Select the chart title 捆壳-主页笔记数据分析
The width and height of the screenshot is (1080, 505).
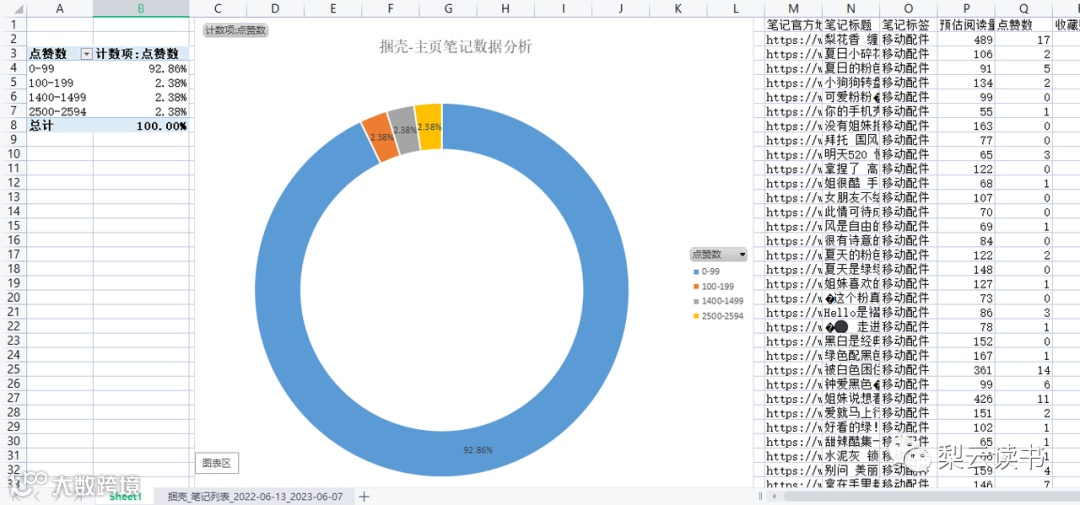coord(455,47)
